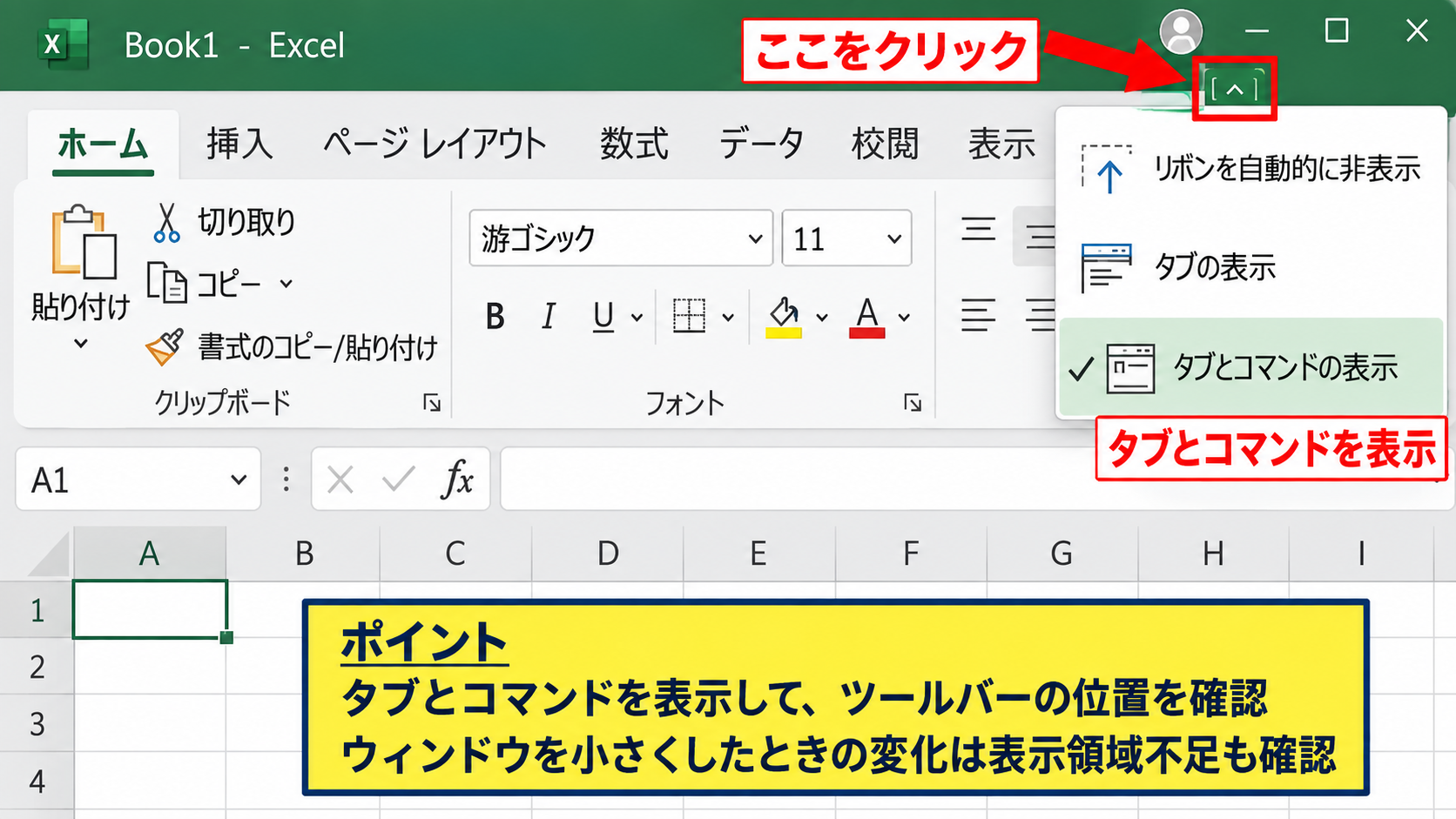Click the 切り取り cut button label

tap(246, 223)
